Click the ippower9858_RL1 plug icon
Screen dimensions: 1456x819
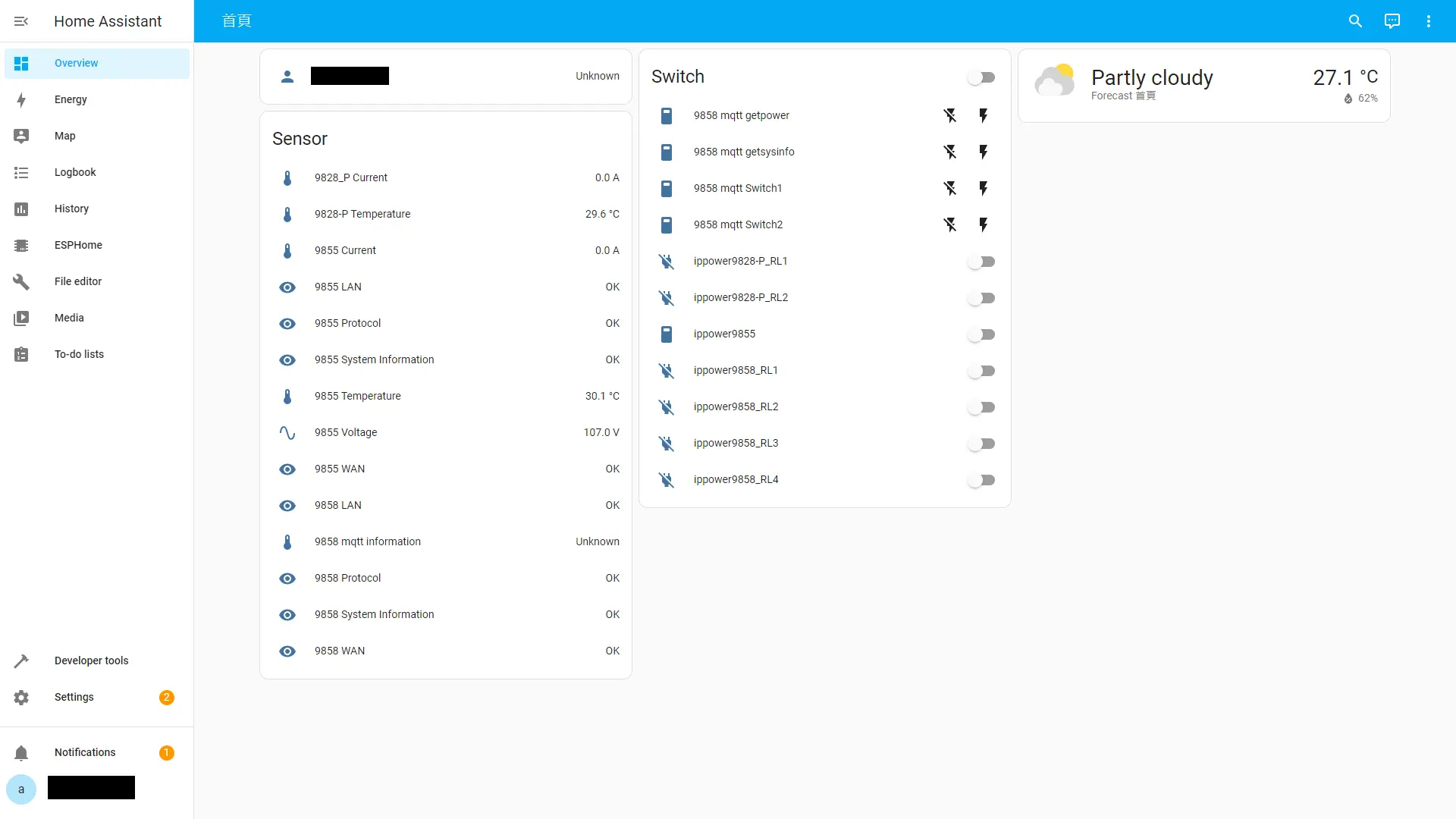click(x=666, y=370)
